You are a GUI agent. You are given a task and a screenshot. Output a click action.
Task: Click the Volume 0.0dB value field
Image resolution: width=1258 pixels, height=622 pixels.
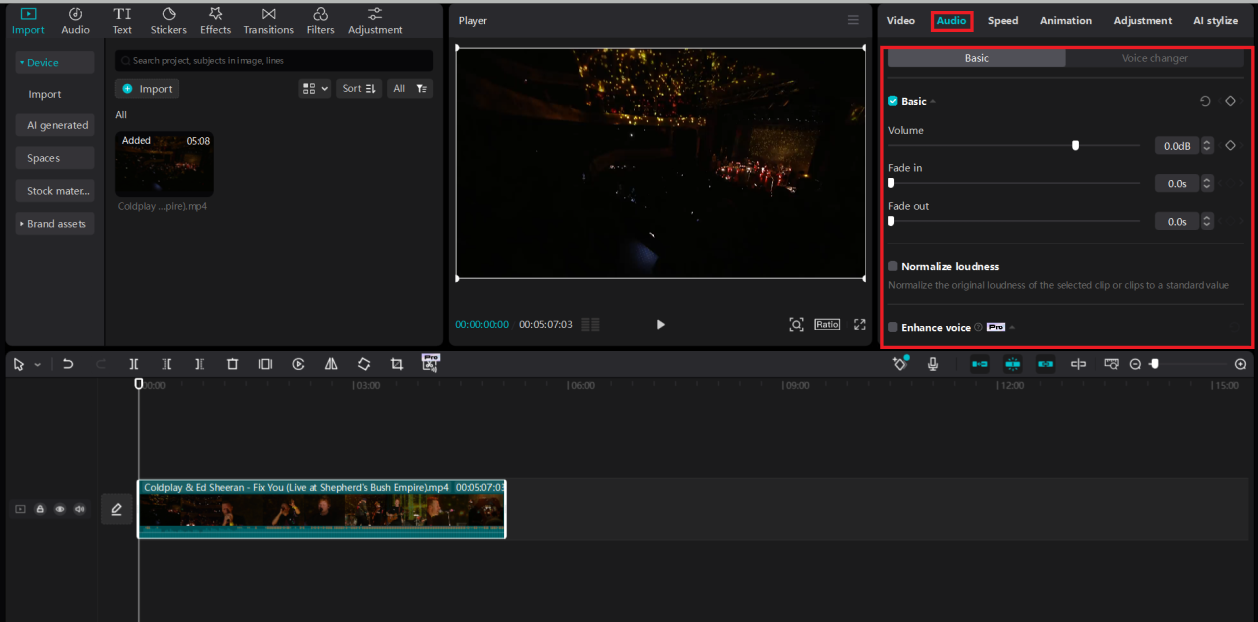click(x=1177, y=146)
